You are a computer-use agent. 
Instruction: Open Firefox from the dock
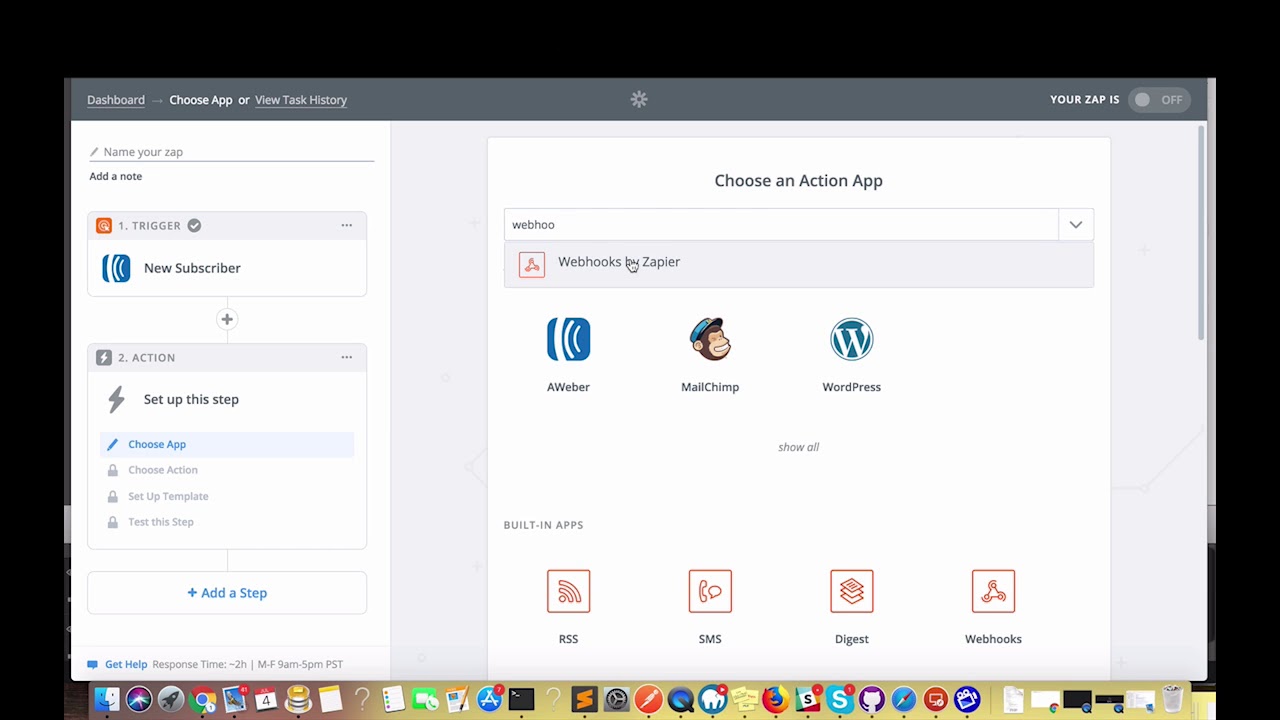pos(775,700)
